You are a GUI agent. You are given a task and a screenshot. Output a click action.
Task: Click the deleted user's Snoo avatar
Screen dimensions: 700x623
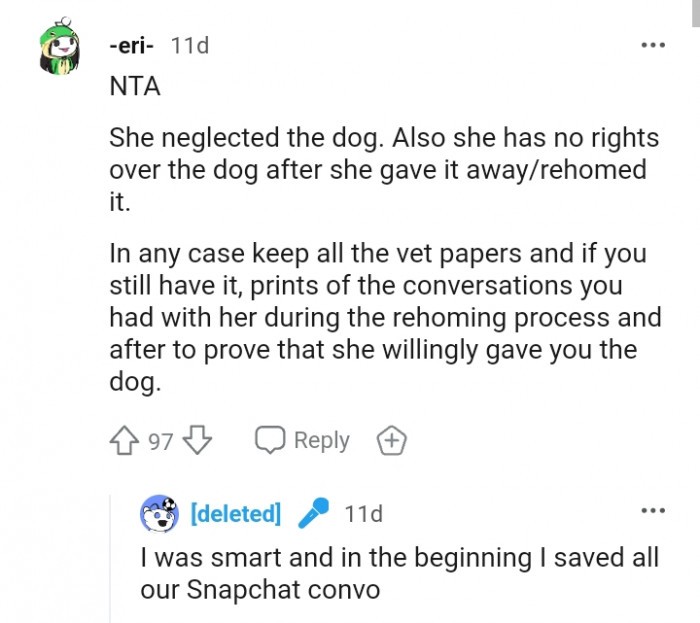coord(159,514)
